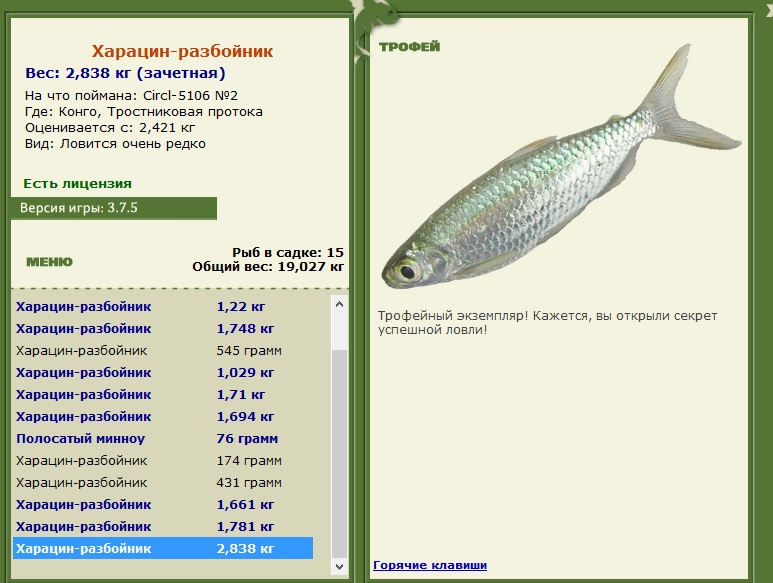Select the Полосатый минноу 76 грамм entry

(x=163, y=439)
